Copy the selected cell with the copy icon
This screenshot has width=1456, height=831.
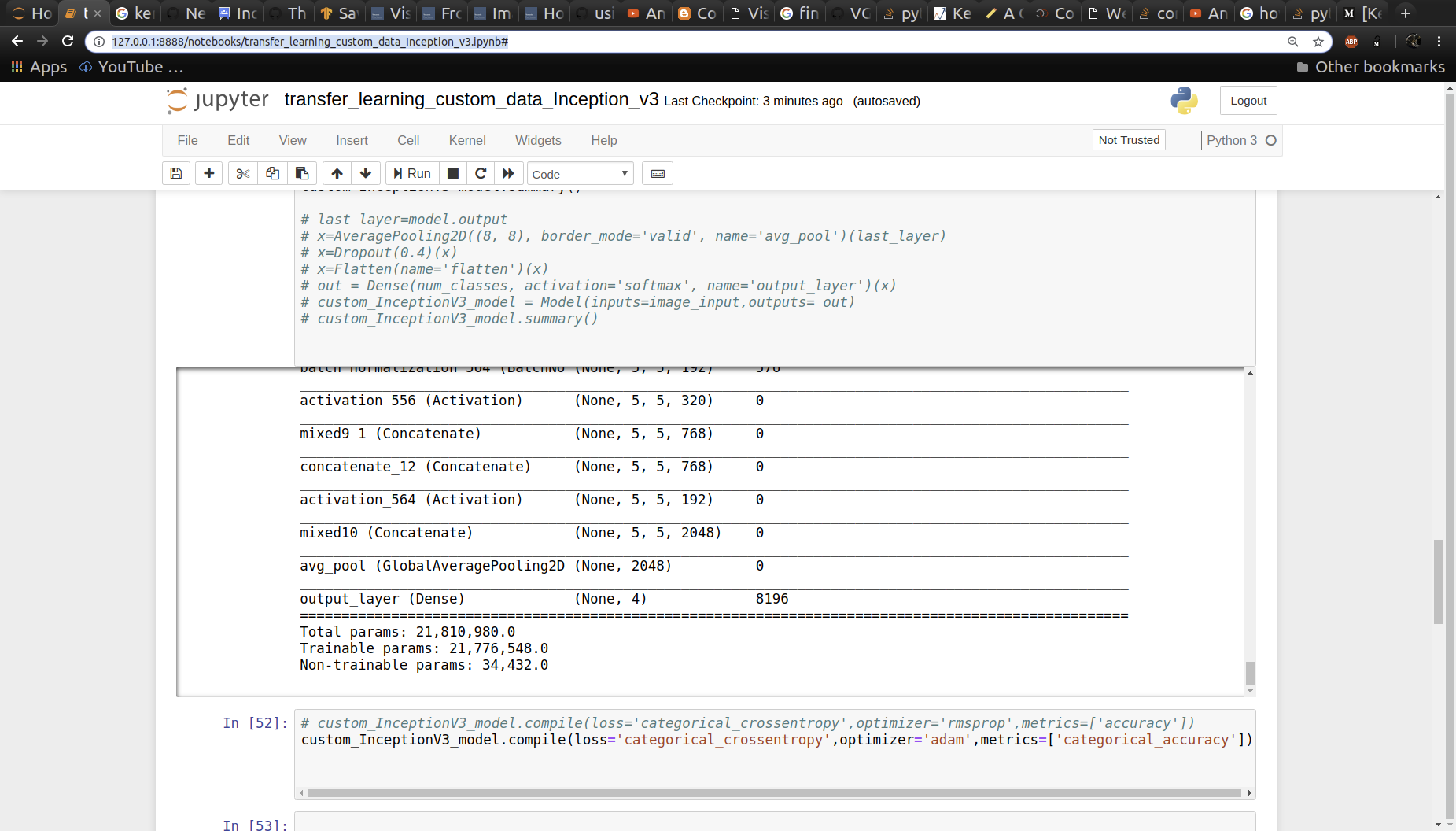click(272, 173)
